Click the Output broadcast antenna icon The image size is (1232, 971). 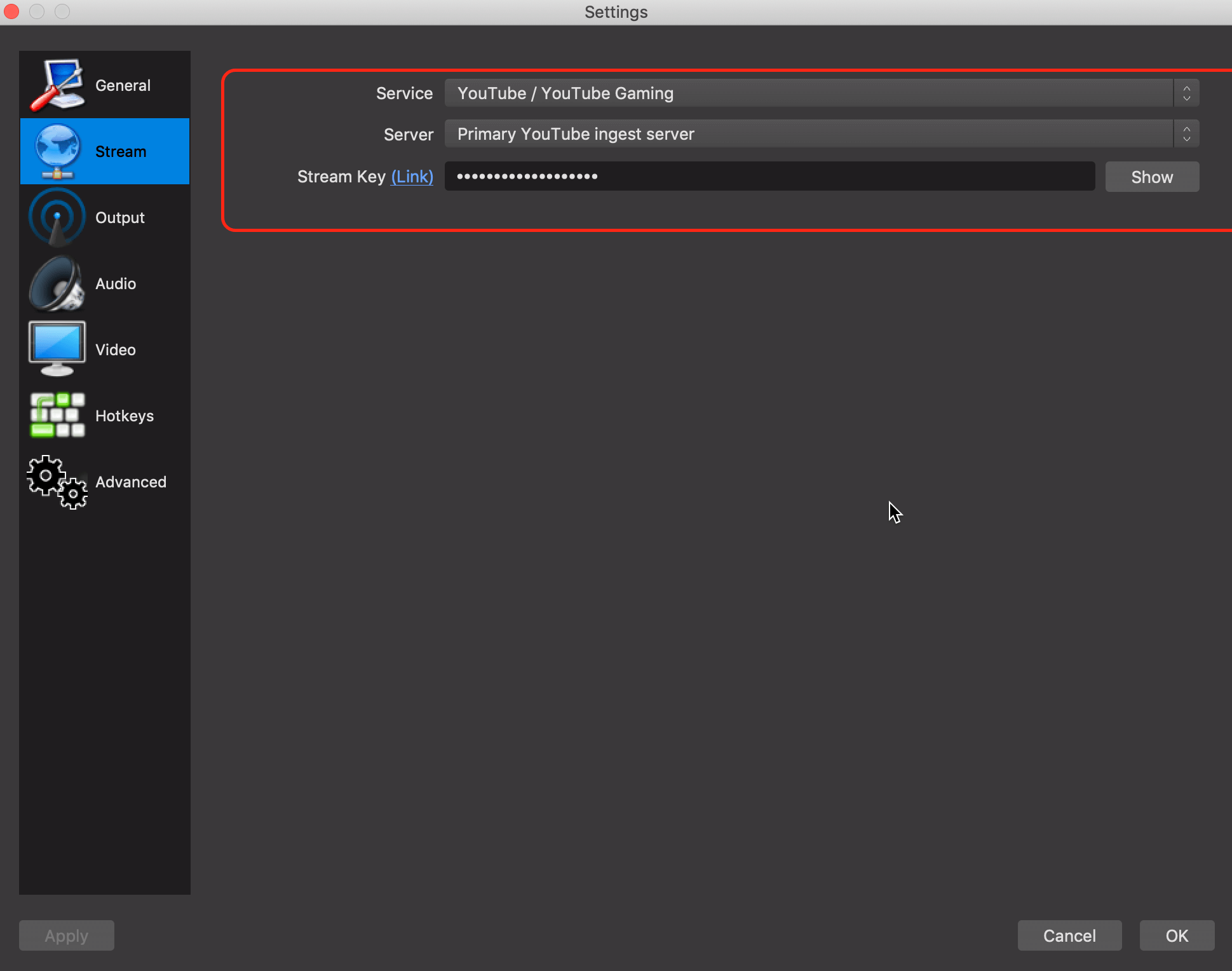tap(57, 217)
